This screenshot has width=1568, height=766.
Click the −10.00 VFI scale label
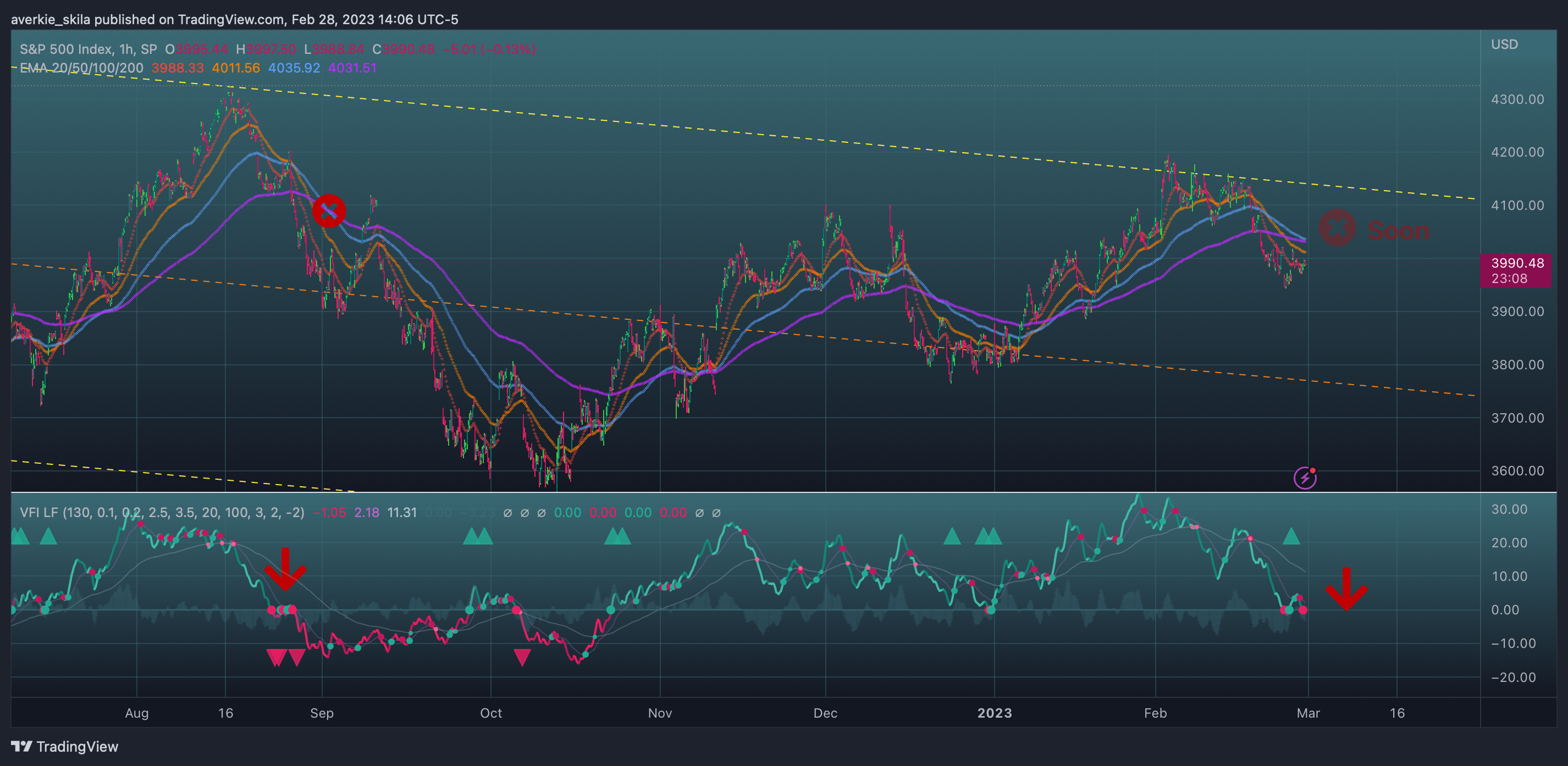point(1513,643)
